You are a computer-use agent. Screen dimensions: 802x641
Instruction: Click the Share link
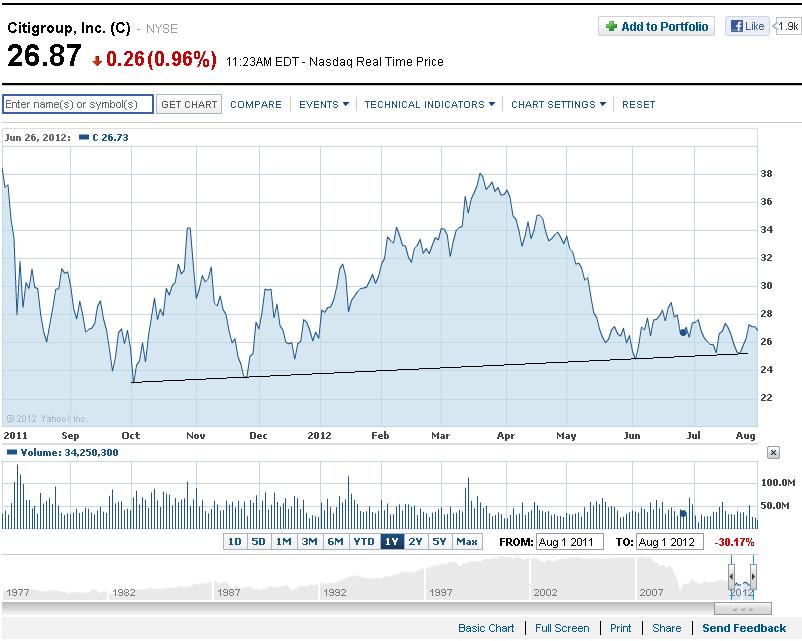pos(666,628)
